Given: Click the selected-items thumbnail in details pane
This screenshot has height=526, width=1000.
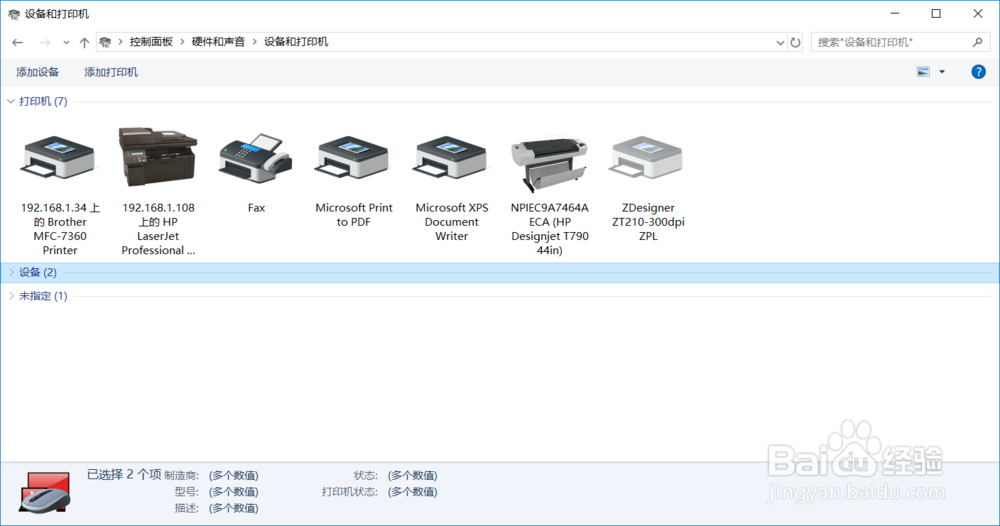Looking at the screenshot, I should pyautogui.click(x=45, y=492).
